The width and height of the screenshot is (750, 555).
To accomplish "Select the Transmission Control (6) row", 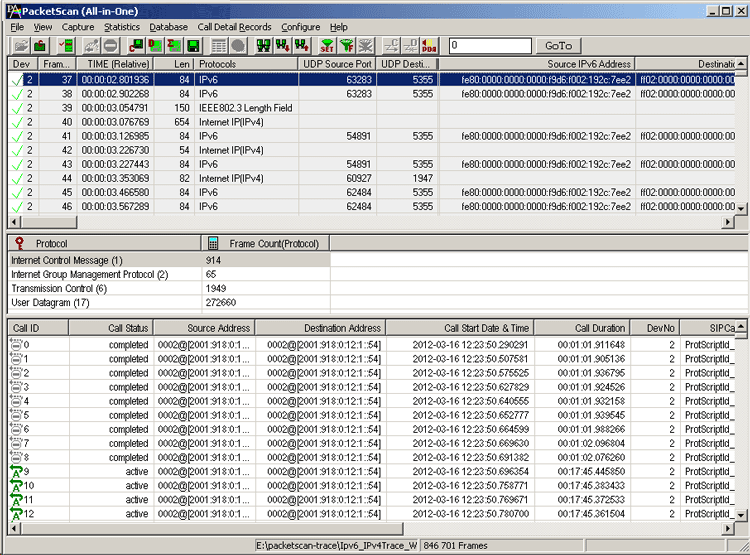I will tap(169, 289).
